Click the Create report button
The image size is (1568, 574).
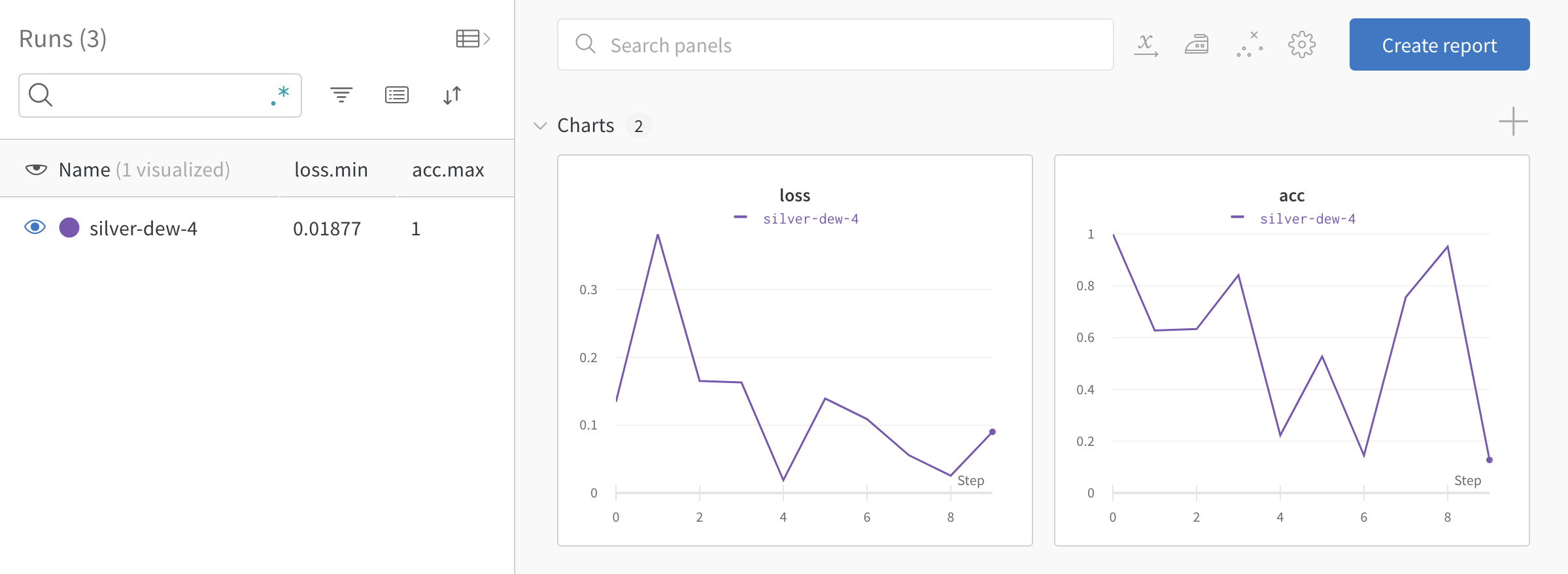point(1439,44)
